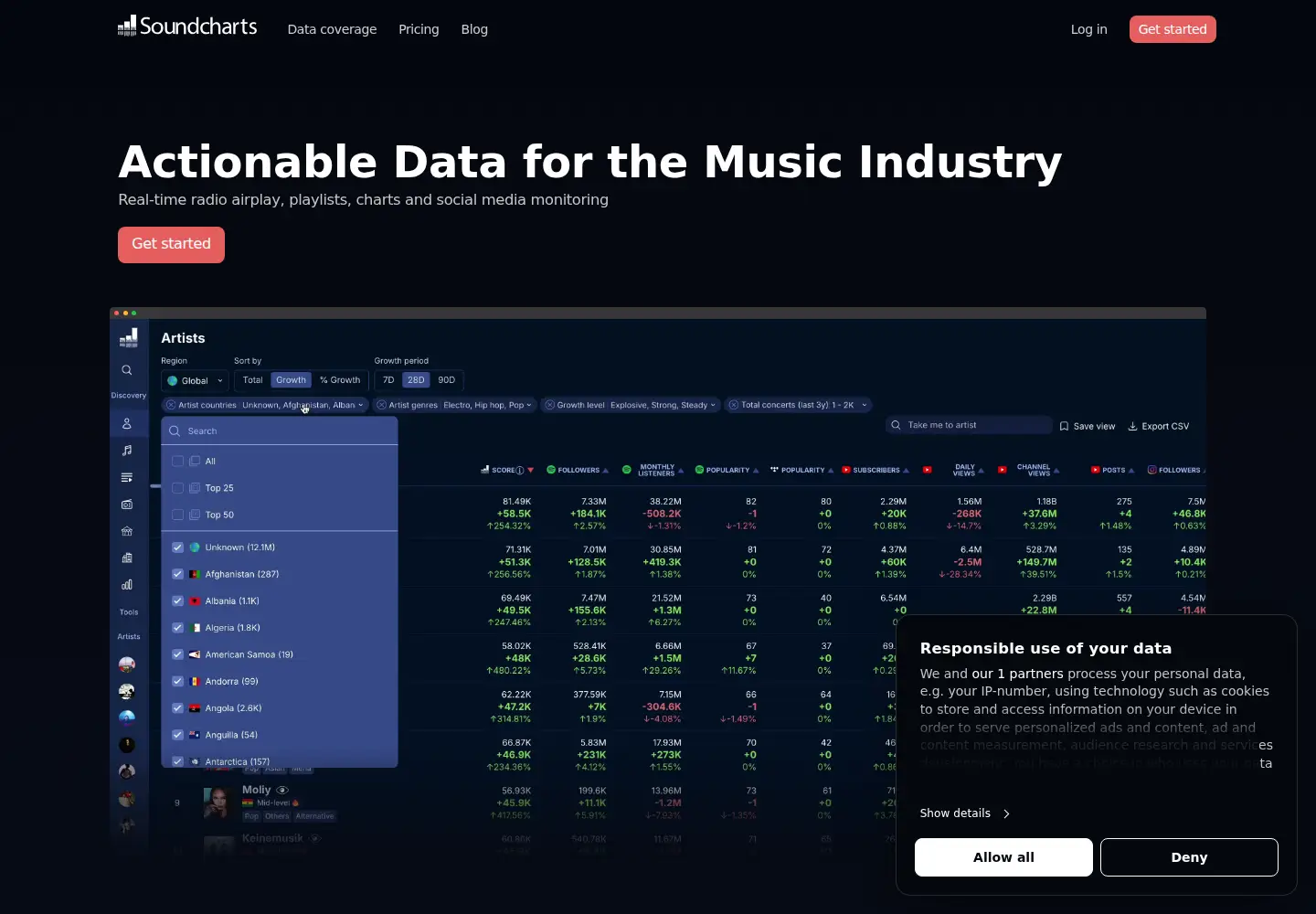The width and height of the screenshot is (1316, 914).
Task: Click the Log in link
Action: [x=1088, y=29]
